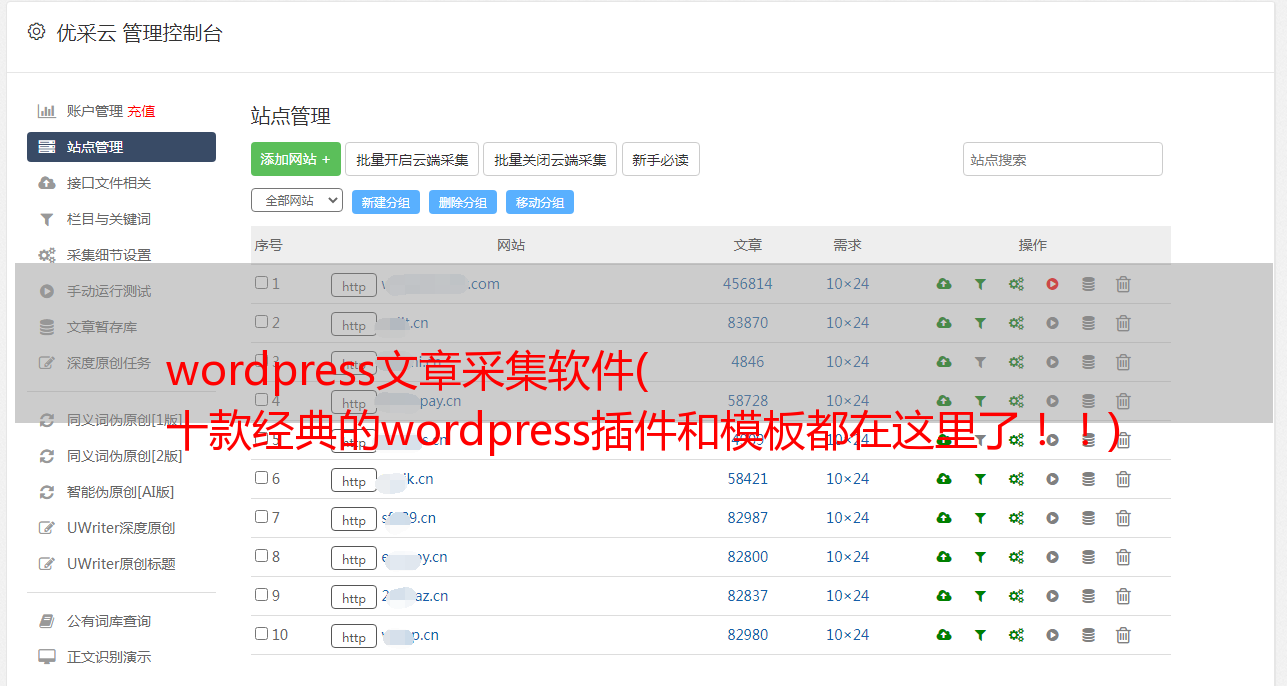Click the trash icon in row 2

pyautogui.click(x=1123, y=323)
